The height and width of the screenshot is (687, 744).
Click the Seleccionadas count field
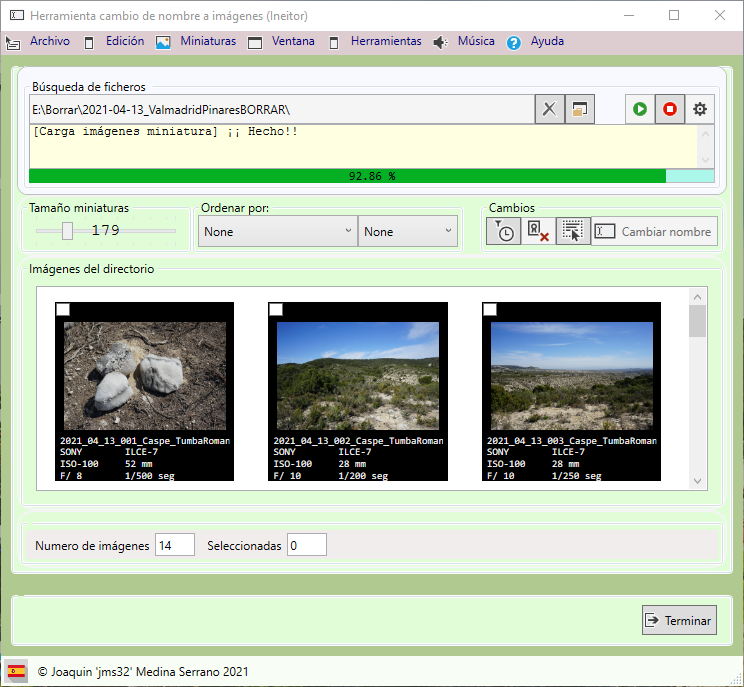[x=307, y=545]
